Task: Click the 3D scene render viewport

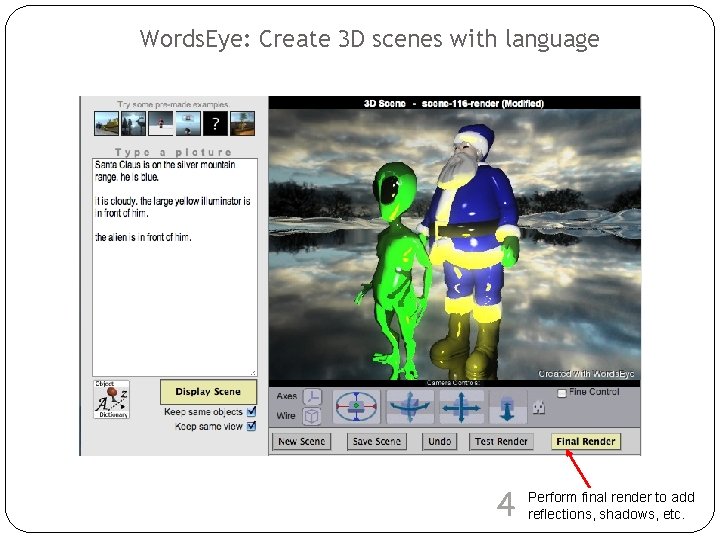Action: click(454, 244)
